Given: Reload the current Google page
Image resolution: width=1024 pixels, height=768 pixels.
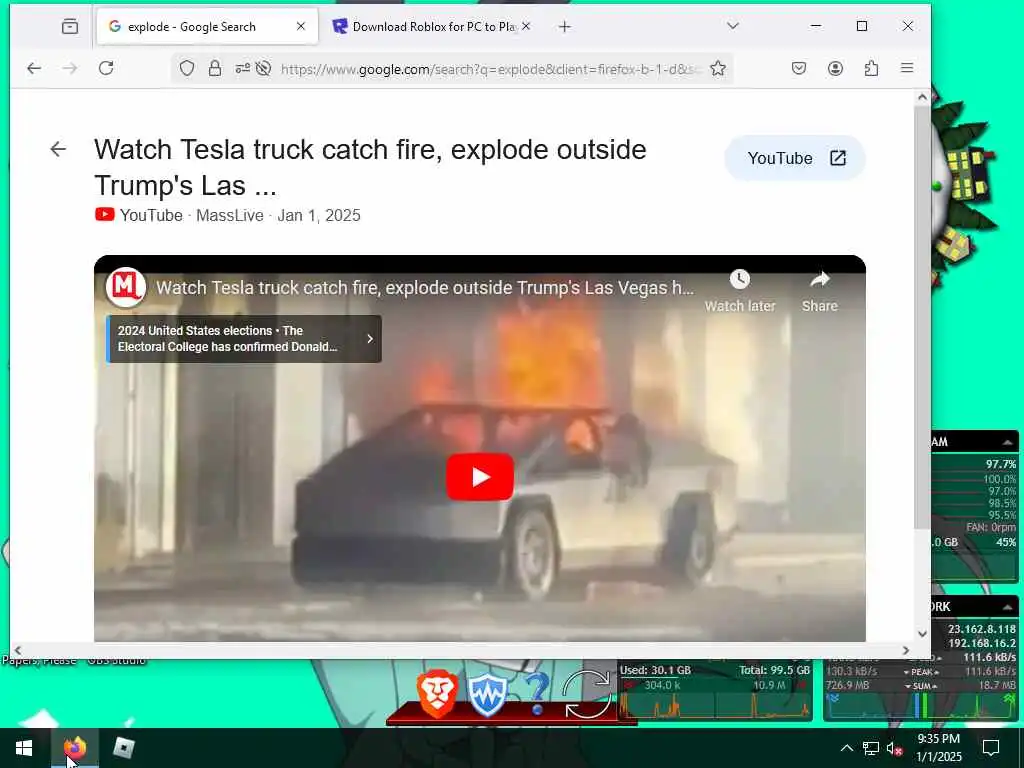Looking at the screenshot, I should click(x=106, y=68).
